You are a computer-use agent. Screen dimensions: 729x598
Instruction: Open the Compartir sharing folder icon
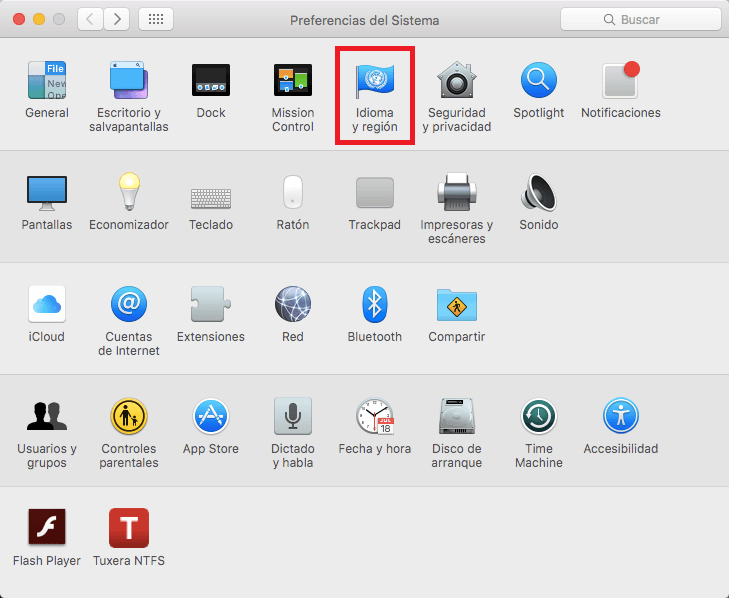457,305
